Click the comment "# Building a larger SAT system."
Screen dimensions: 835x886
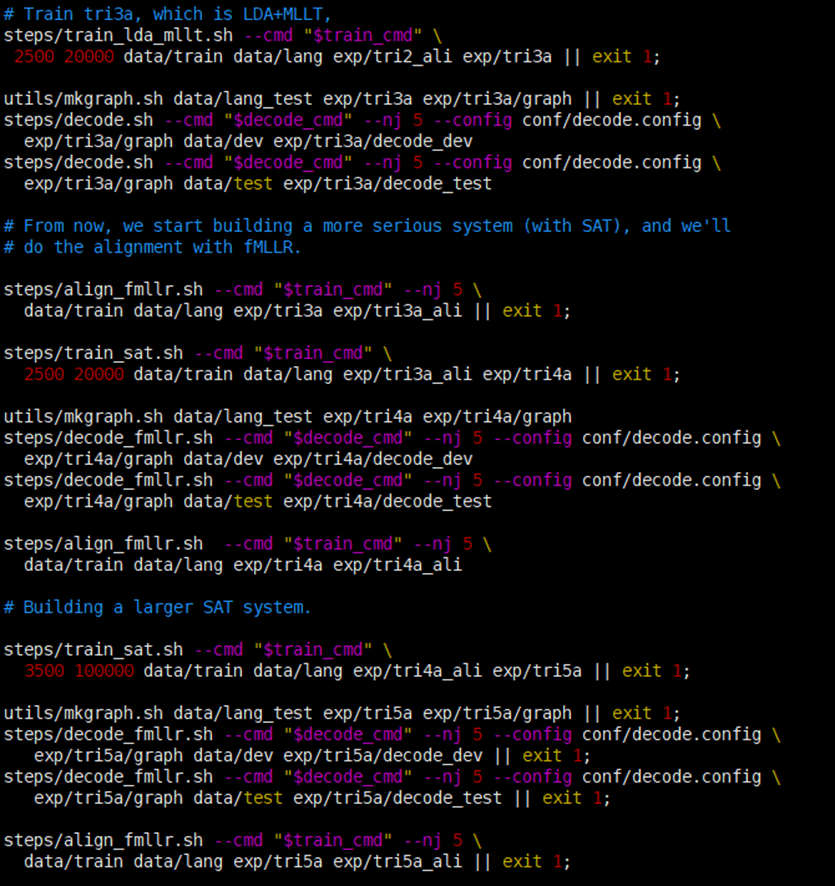(x=158, y=607)
